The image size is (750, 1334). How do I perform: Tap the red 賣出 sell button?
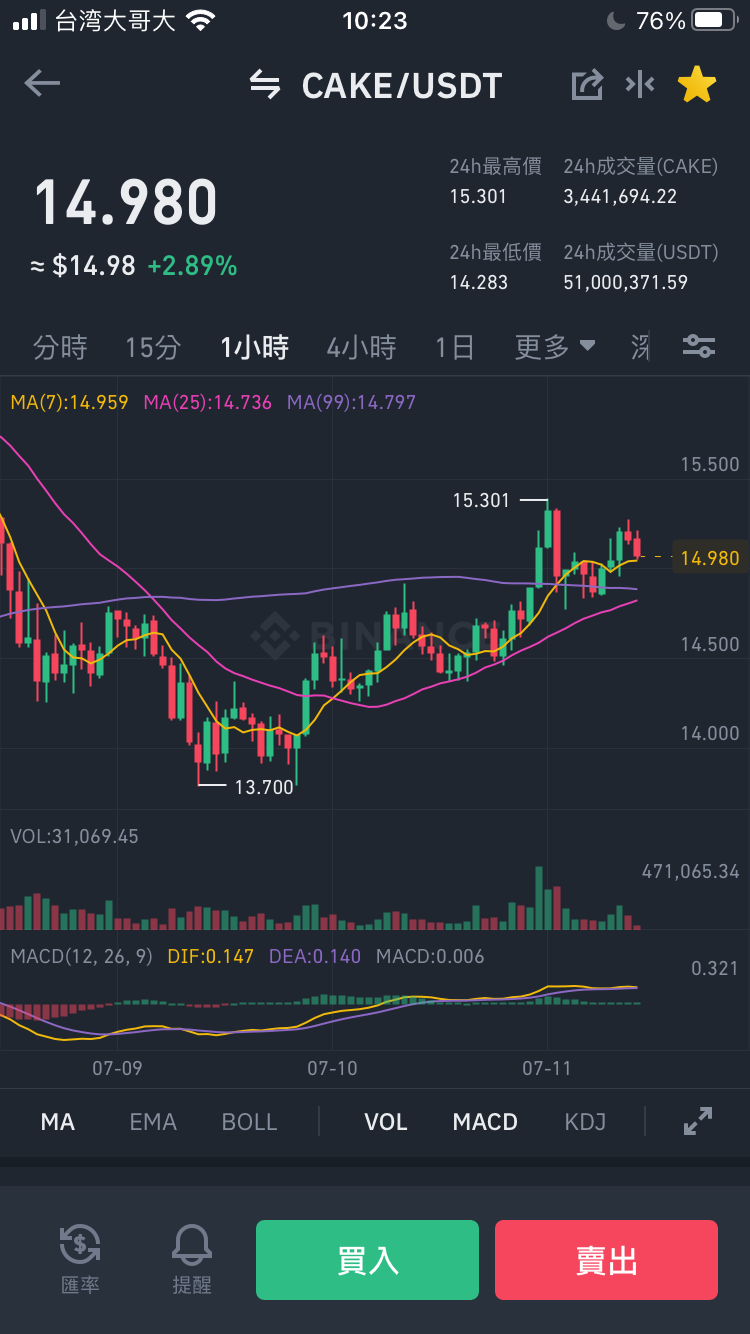(x=606, y=1260)
